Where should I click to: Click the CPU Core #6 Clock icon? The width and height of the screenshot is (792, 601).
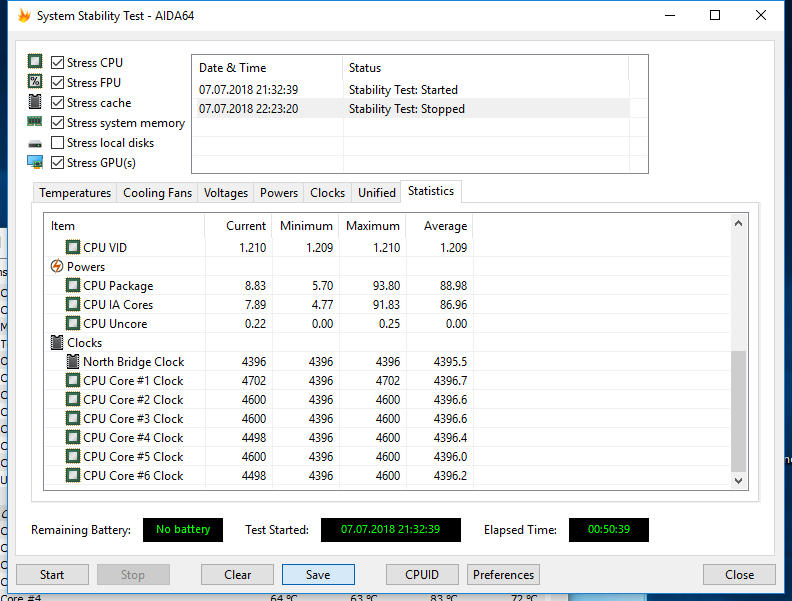point(73,475)
